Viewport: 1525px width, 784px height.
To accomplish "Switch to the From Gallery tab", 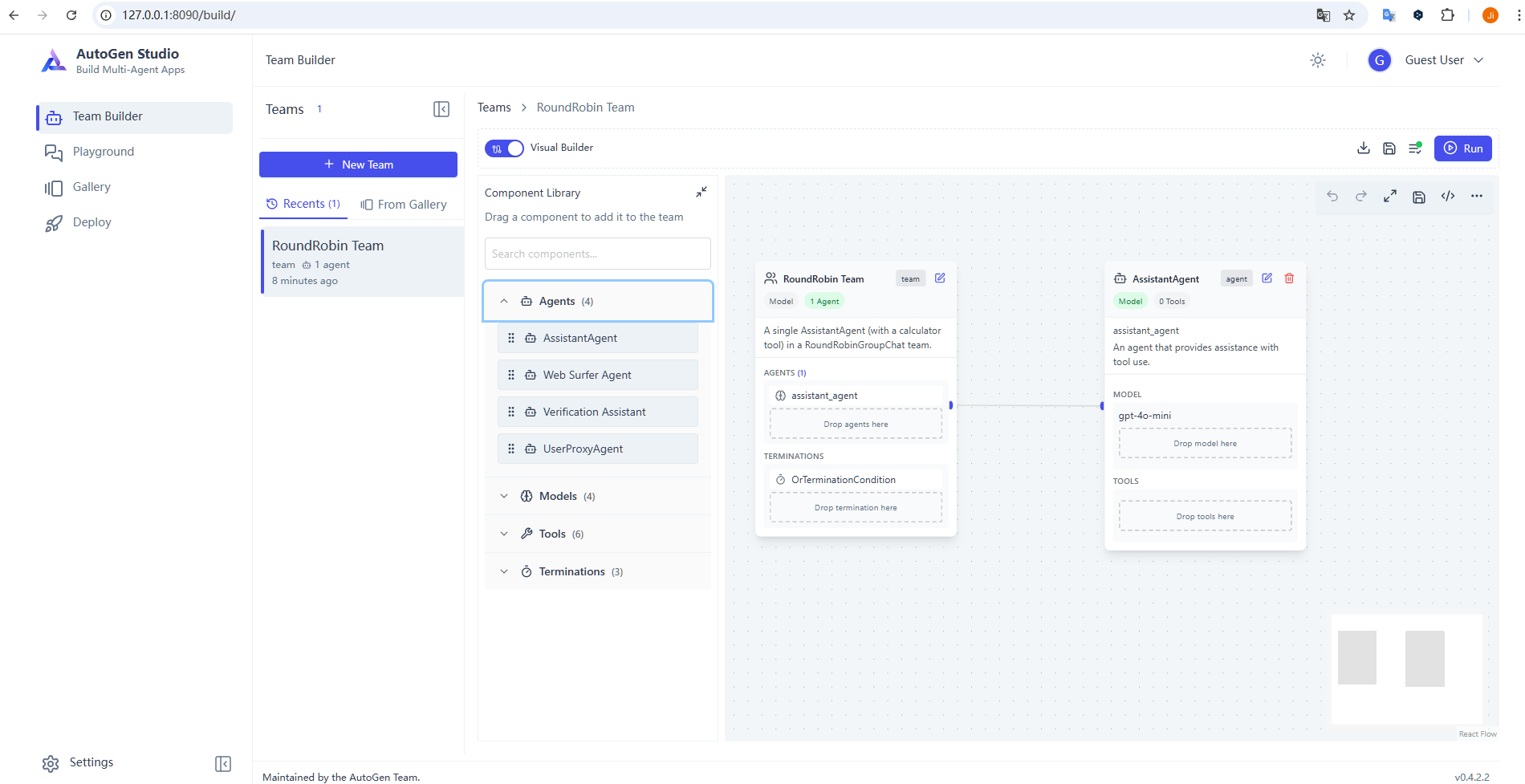I will (x=404, y=205).
